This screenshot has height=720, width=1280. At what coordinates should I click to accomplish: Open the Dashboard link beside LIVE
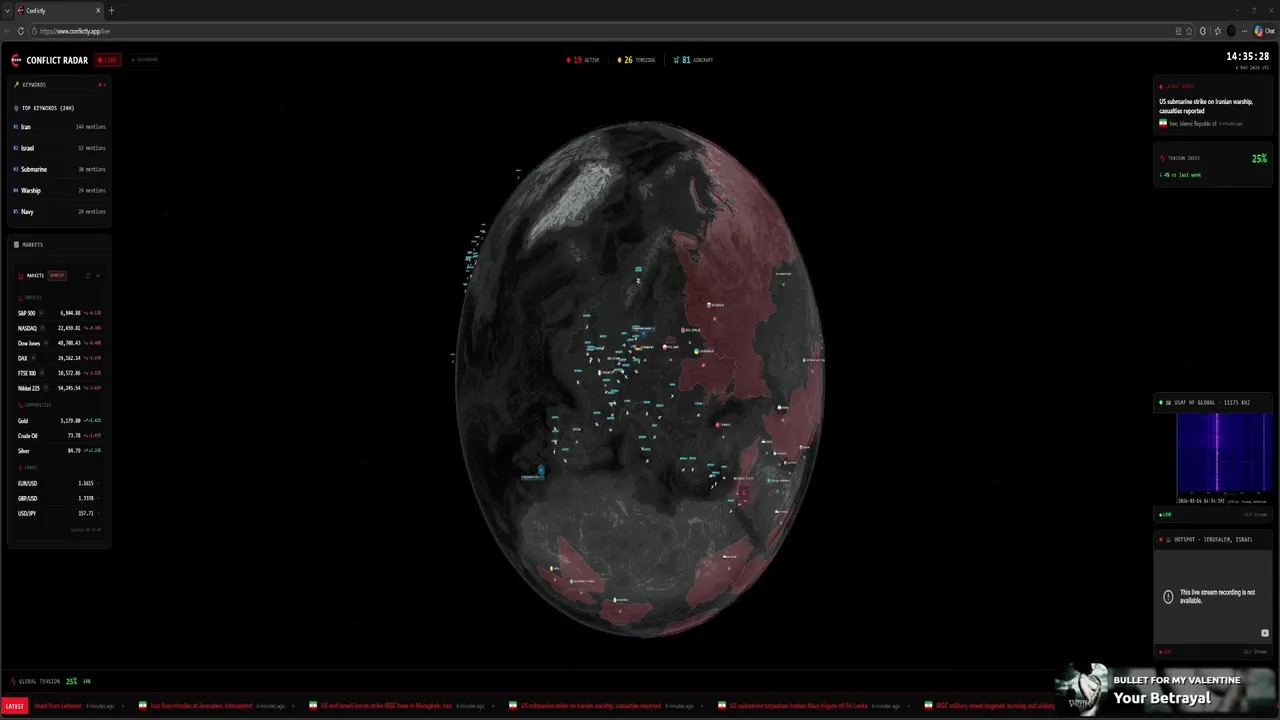click(146, 60)
